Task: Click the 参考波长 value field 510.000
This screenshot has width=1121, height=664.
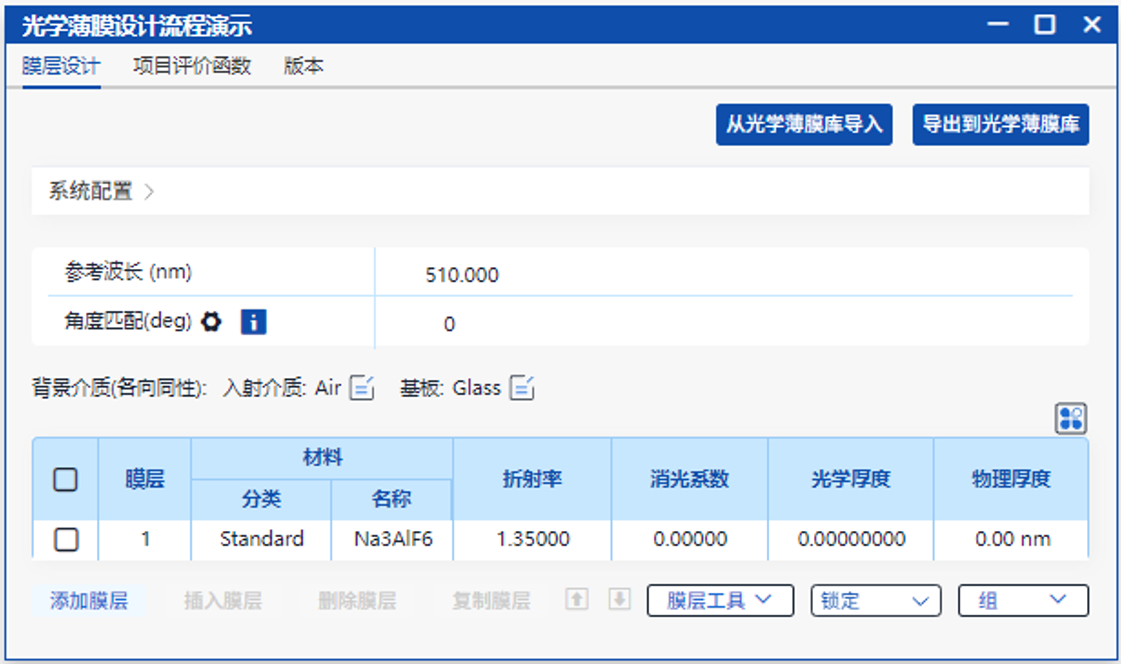Action: (462, 275)
